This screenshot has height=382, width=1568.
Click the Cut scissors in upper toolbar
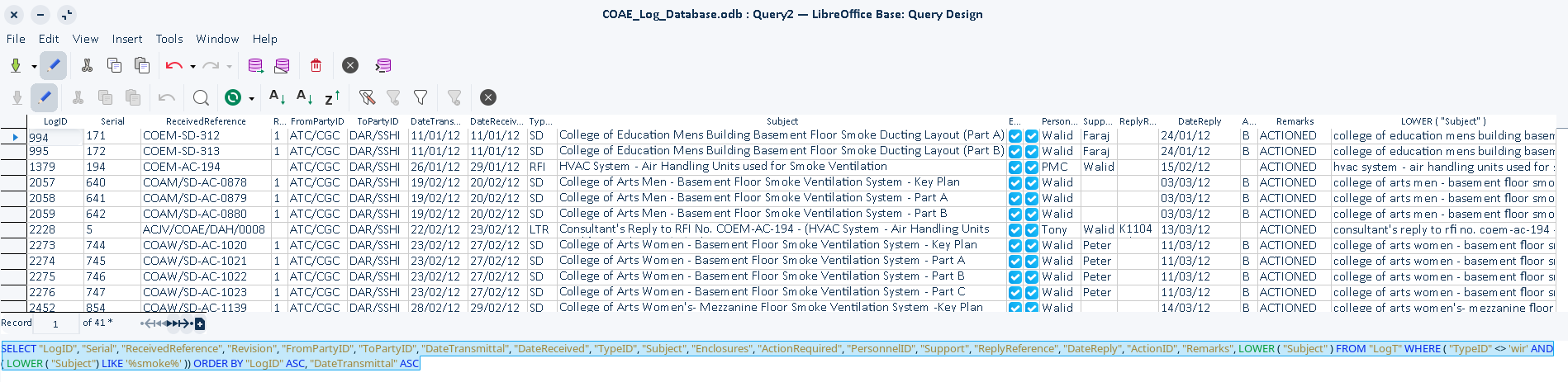click(x=87, y=66)
